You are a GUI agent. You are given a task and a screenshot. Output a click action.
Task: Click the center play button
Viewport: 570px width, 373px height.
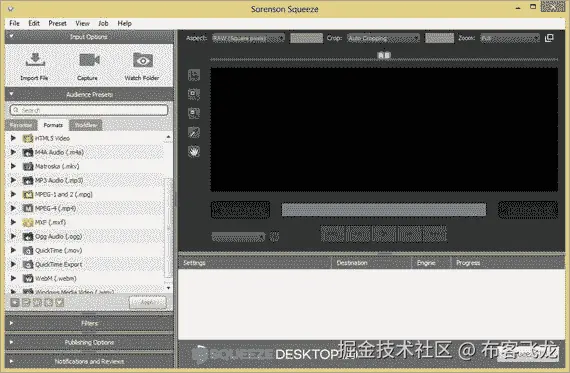(x=384, y=234)
